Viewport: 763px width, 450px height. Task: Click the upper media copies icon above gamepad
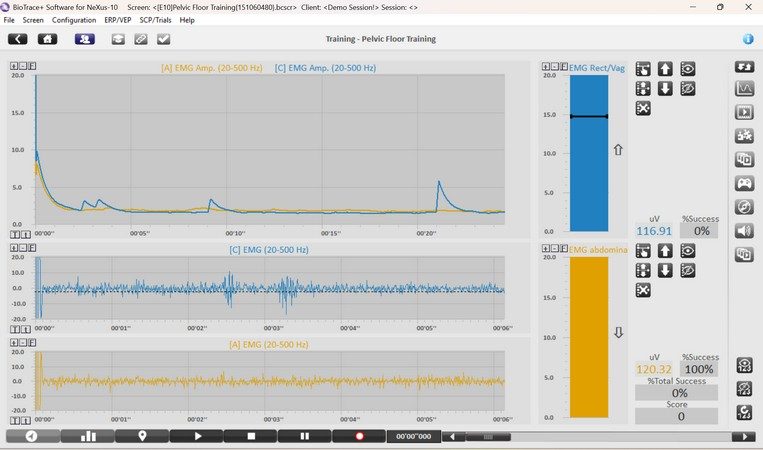pos(744,160)
